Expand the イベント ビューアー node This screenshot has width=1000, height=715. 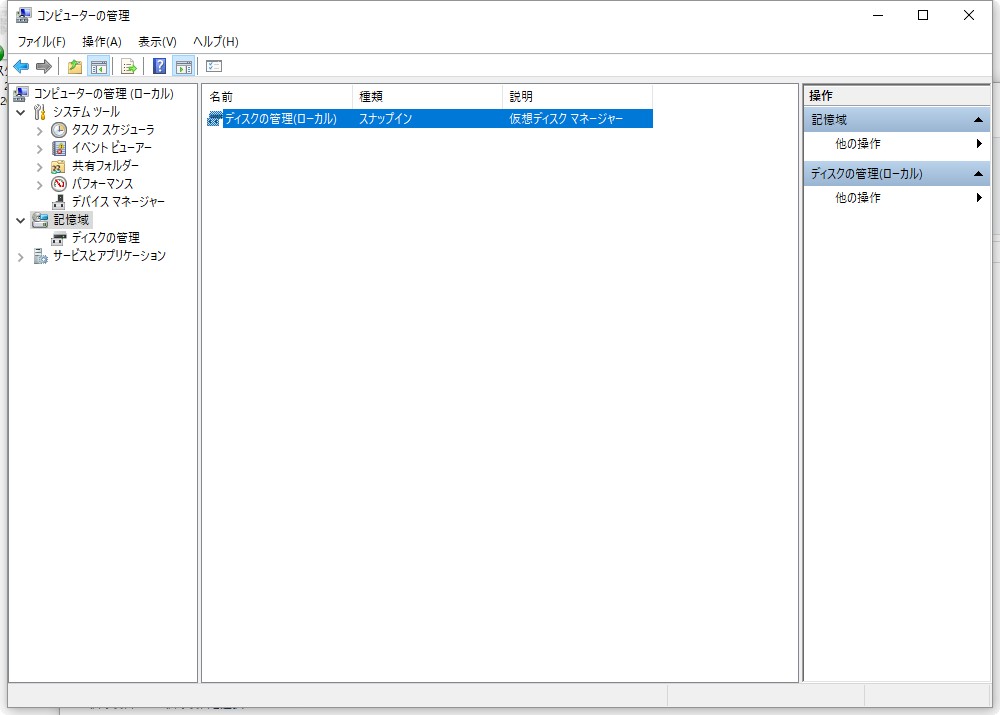tap(40, 149)
